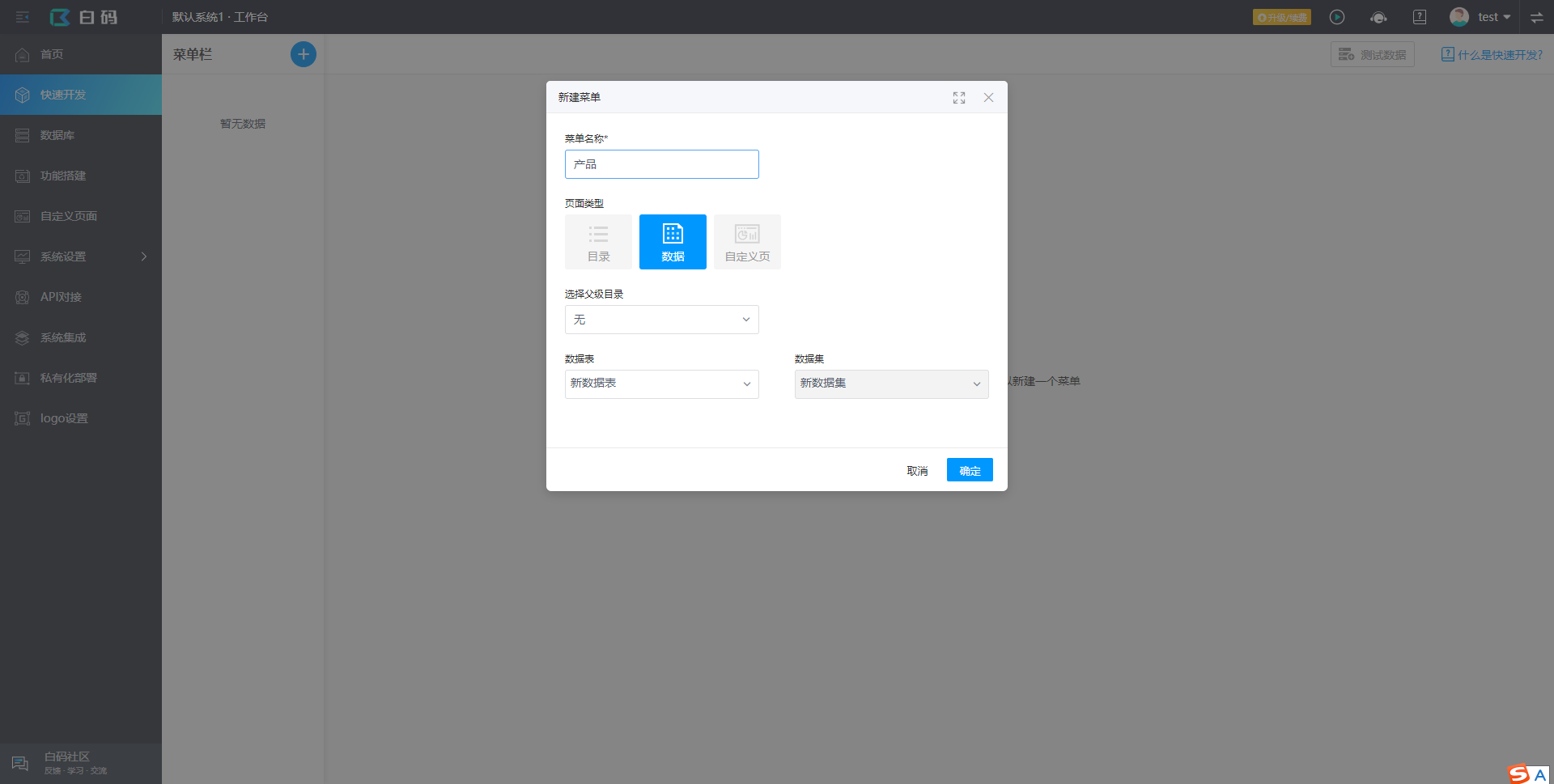Click the 取消 cancel button
This screenshot has width=1554, height=784.
[917, 470]
